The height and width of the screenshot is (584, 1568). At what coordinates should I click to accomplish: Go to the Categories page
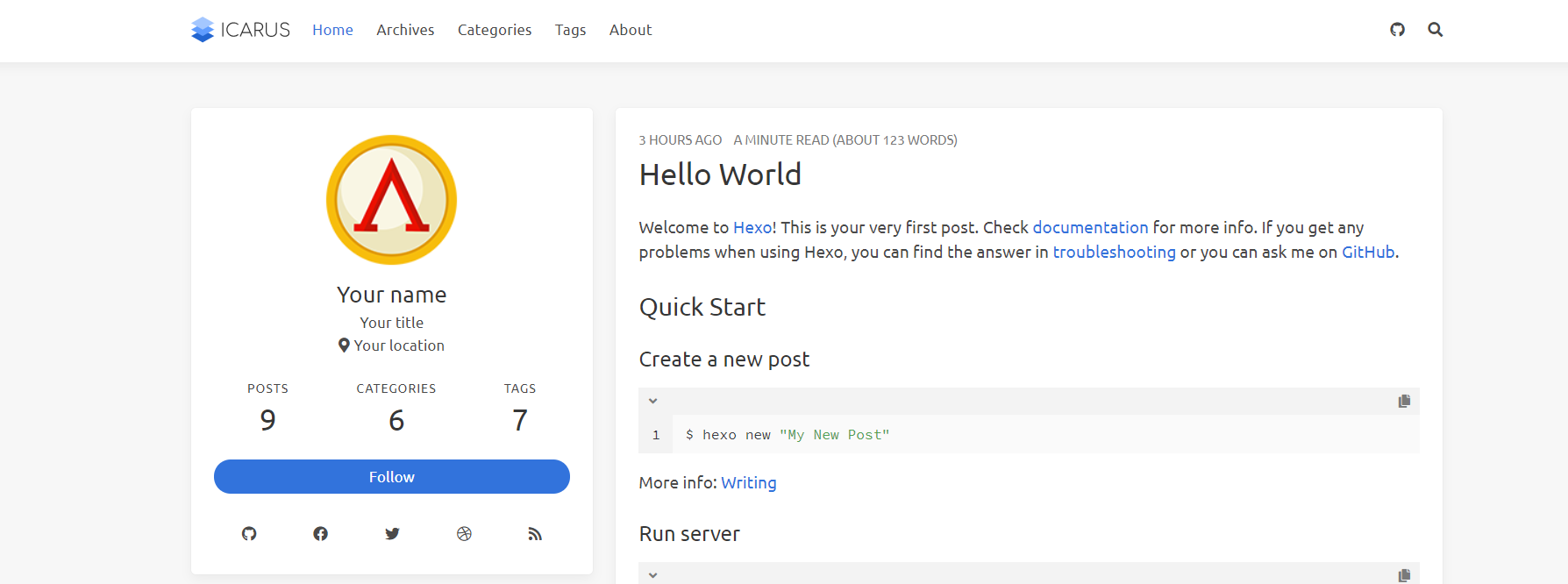click(495, 30)
